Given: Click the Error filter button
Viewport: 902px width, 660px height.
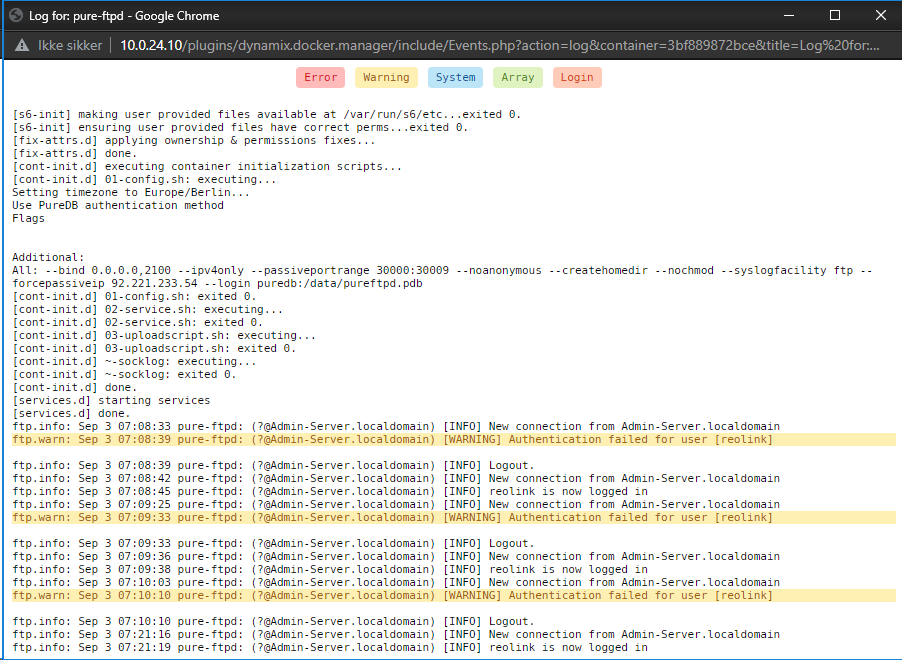Looking at the screenshot, I should (x=320, y=78).
